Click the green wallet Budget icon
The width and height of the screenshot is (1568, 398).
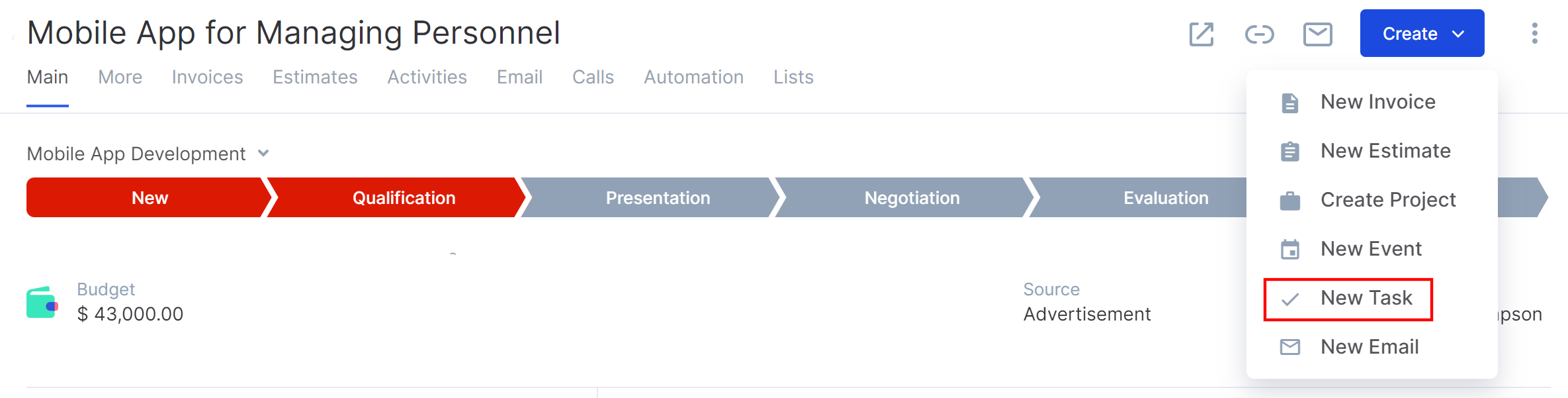[42, 302]
